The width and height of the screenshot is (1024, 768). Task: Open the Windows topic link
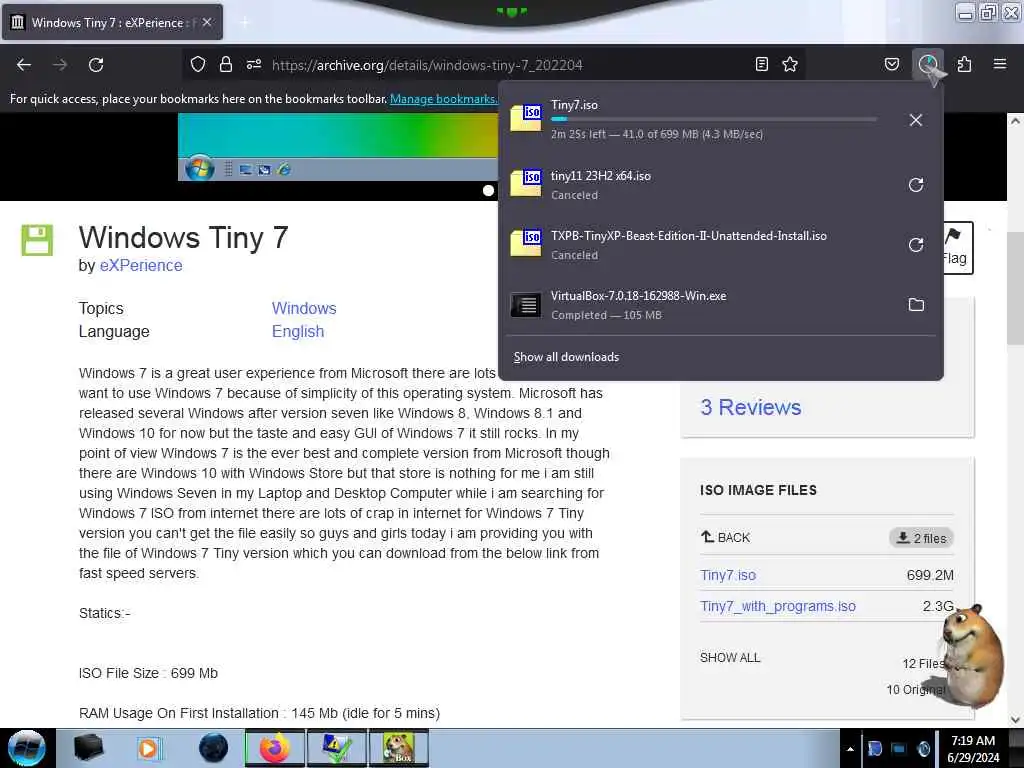click(304, 308)
